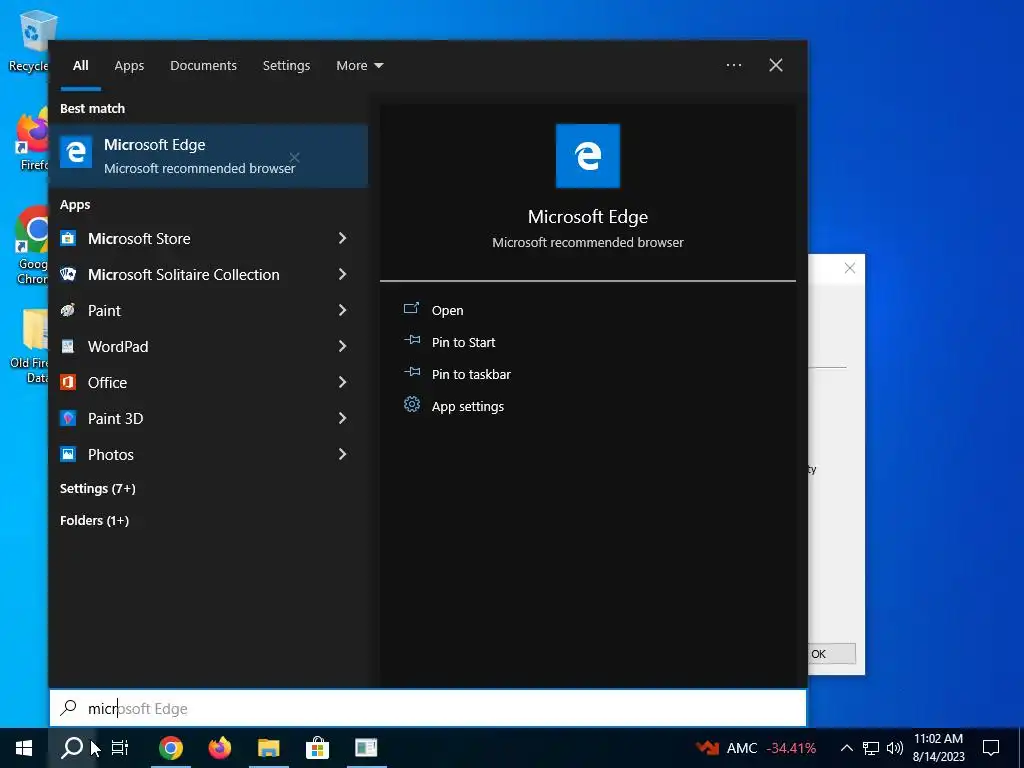Screen dimensions: 1024x768
Task: Open the Action Center notifications icon
Action: pos(991,748)
